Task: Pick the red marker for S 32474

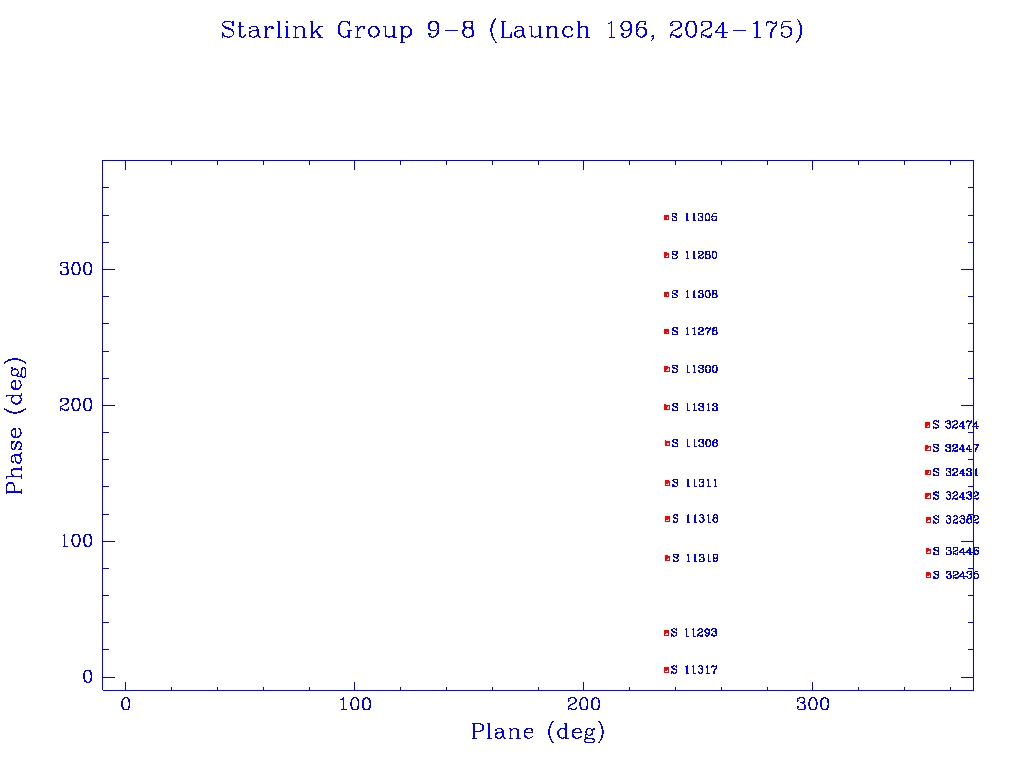Action: tap(928, 425)
